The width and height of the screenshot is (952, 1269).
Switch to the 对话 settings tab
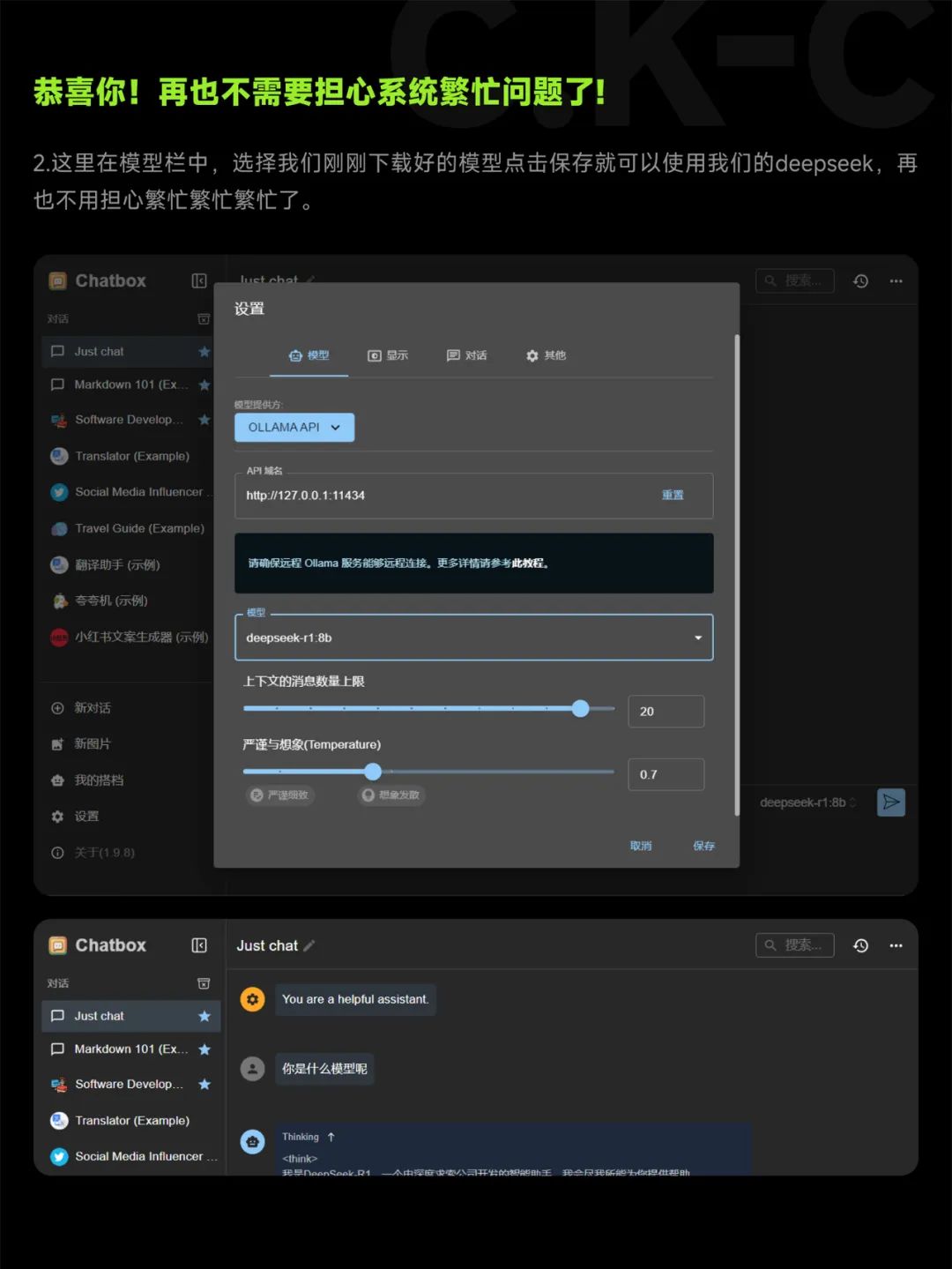(x=466, y=355)
